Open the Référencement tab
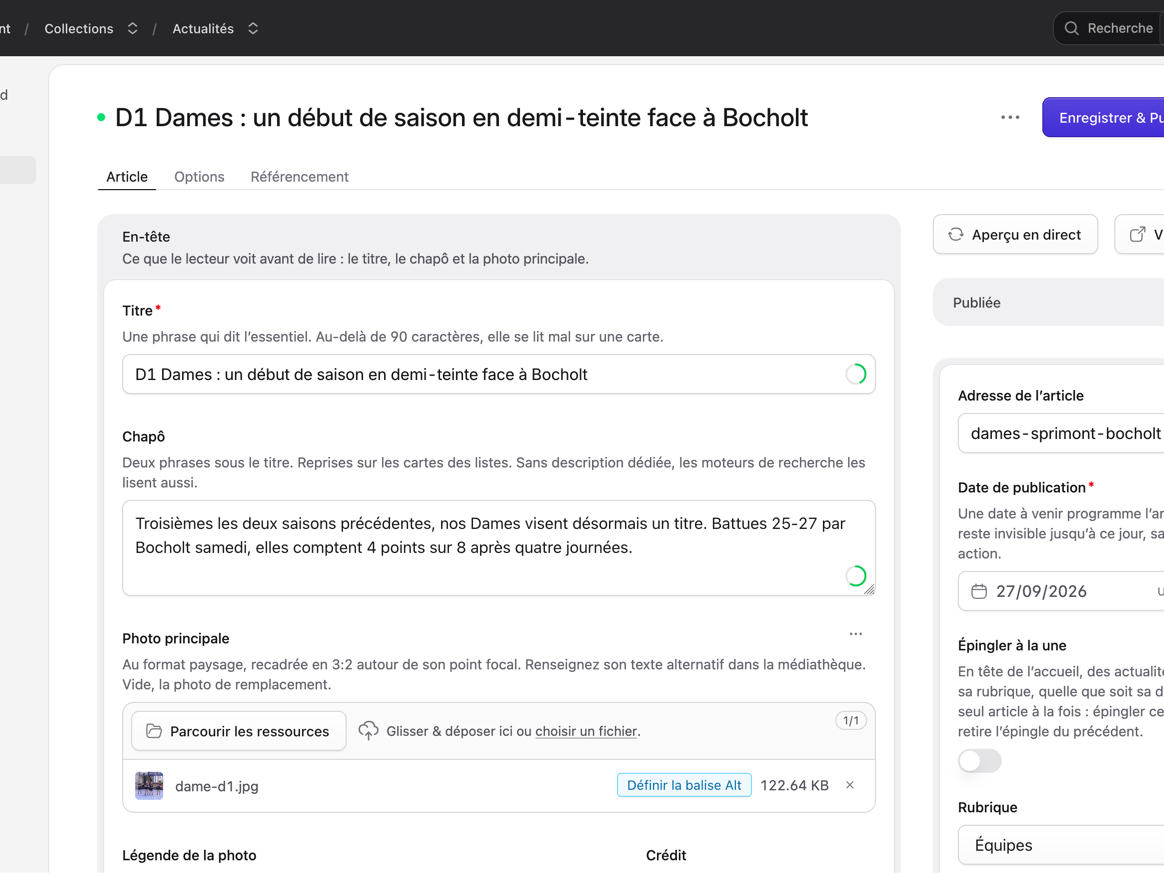1164x873 pixels. (299, 177)
